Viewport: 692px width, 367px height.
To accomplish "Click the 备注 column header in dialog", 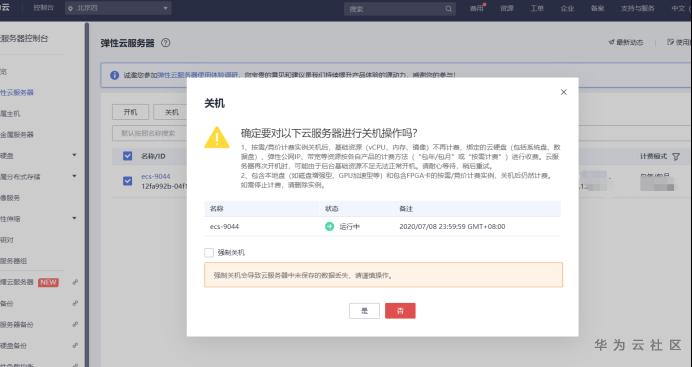I will (x=406, y=209).
